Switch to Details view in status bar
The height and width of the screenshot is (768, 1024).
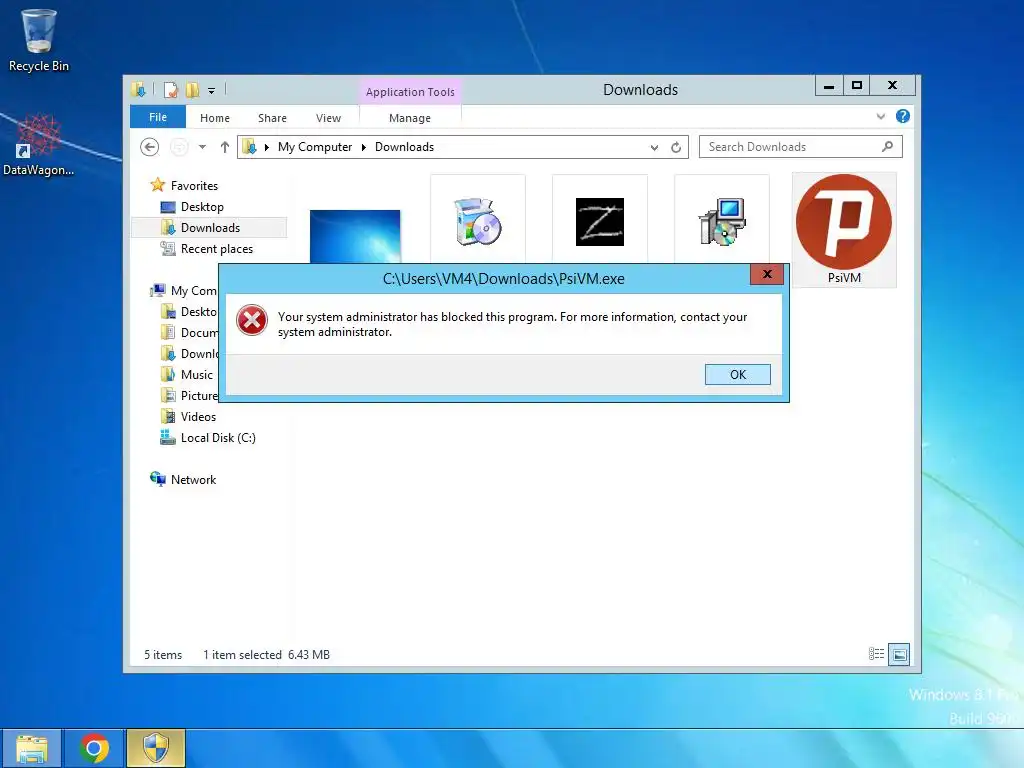pos(876,654)
